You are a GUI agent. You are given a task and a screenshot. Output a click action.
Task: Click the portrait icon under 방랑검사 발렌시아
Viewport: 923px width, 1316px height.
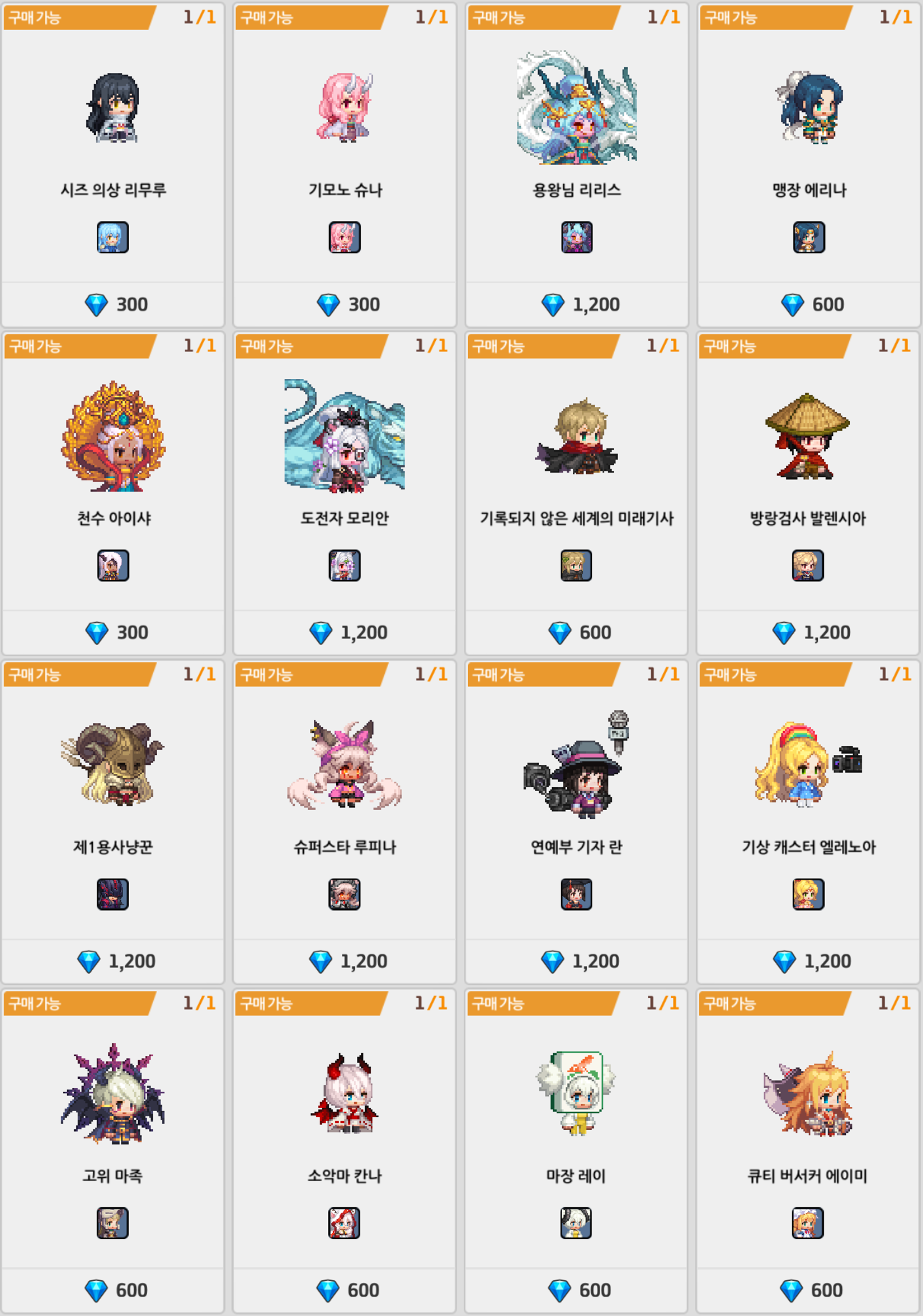tap(808, 566)
